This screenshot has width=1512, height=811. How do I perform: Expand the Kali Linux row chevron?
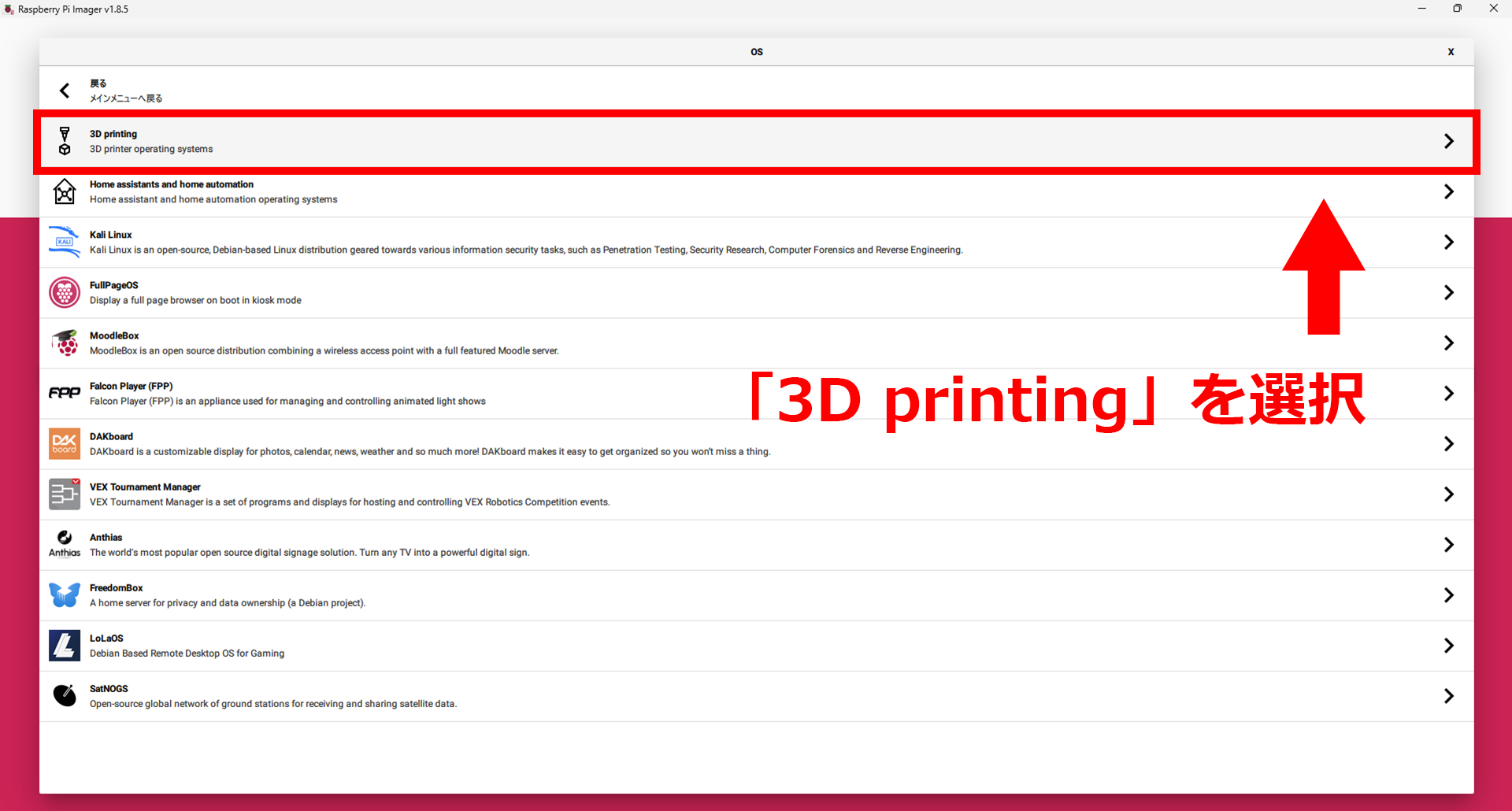(1448, 242)
